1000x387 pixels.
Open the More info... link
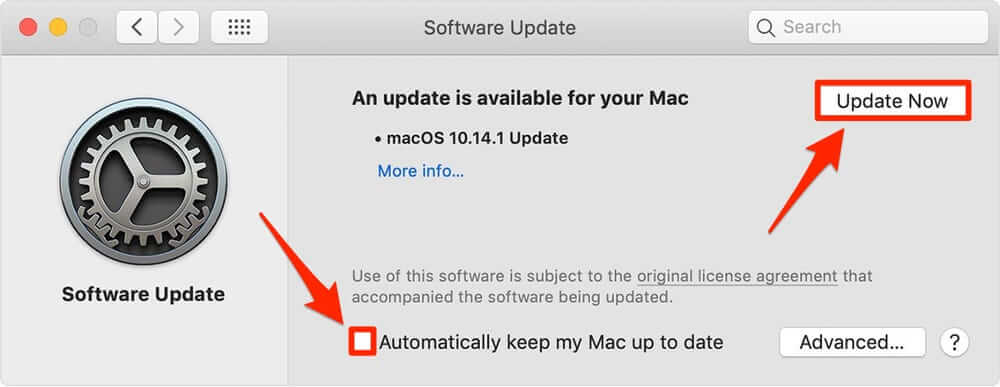coord(421,171)
